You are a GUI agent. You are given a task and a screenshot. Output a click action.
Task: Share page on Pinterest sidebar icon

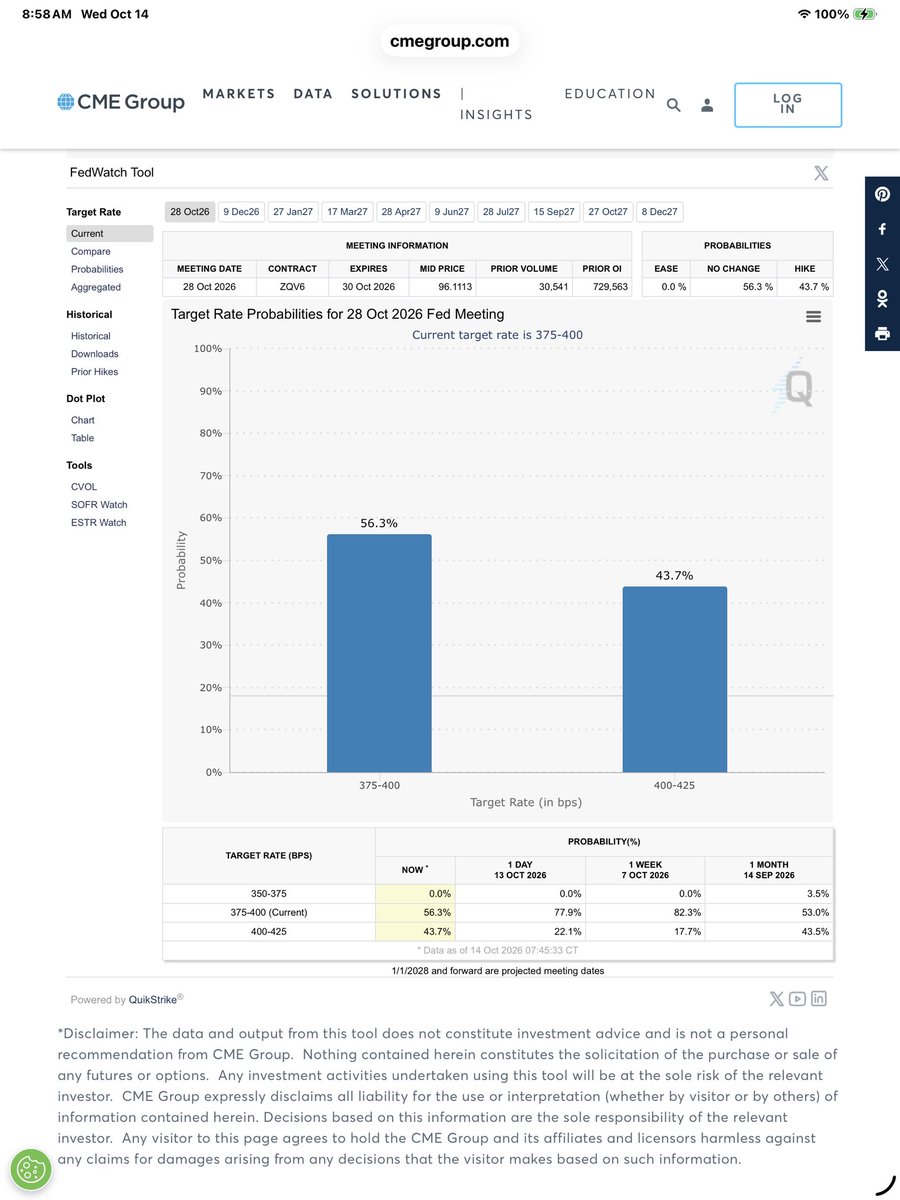(882, 194)
